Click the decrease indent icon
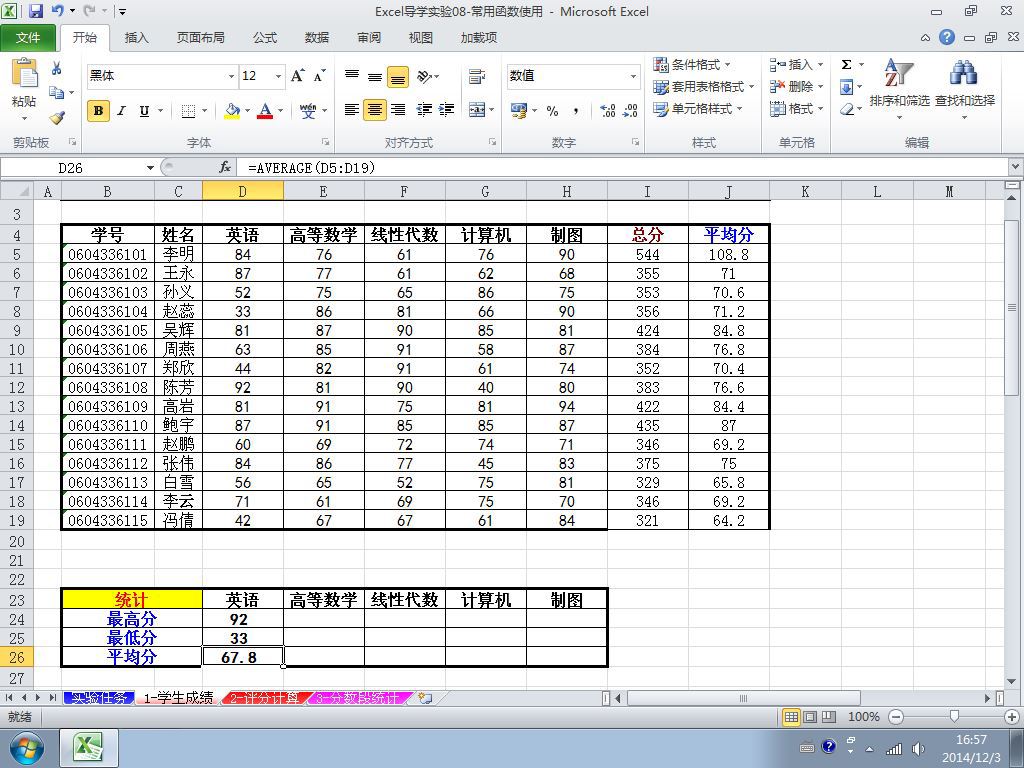1024x768 pixels. point(424,110)
